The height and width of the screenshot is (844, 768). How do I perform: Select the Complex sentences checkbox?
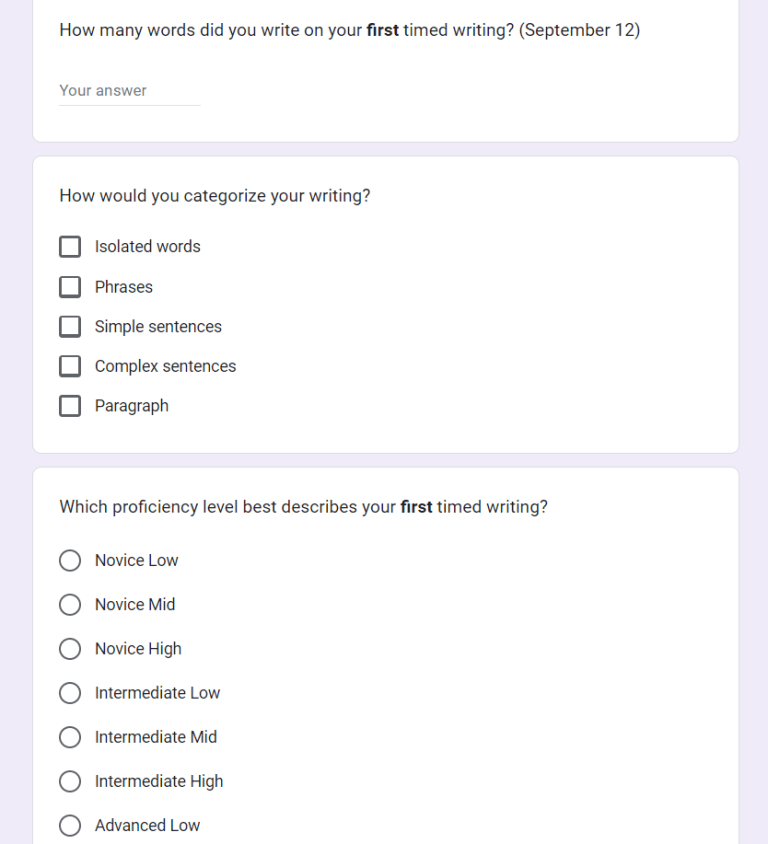click(x=70, y=367)
